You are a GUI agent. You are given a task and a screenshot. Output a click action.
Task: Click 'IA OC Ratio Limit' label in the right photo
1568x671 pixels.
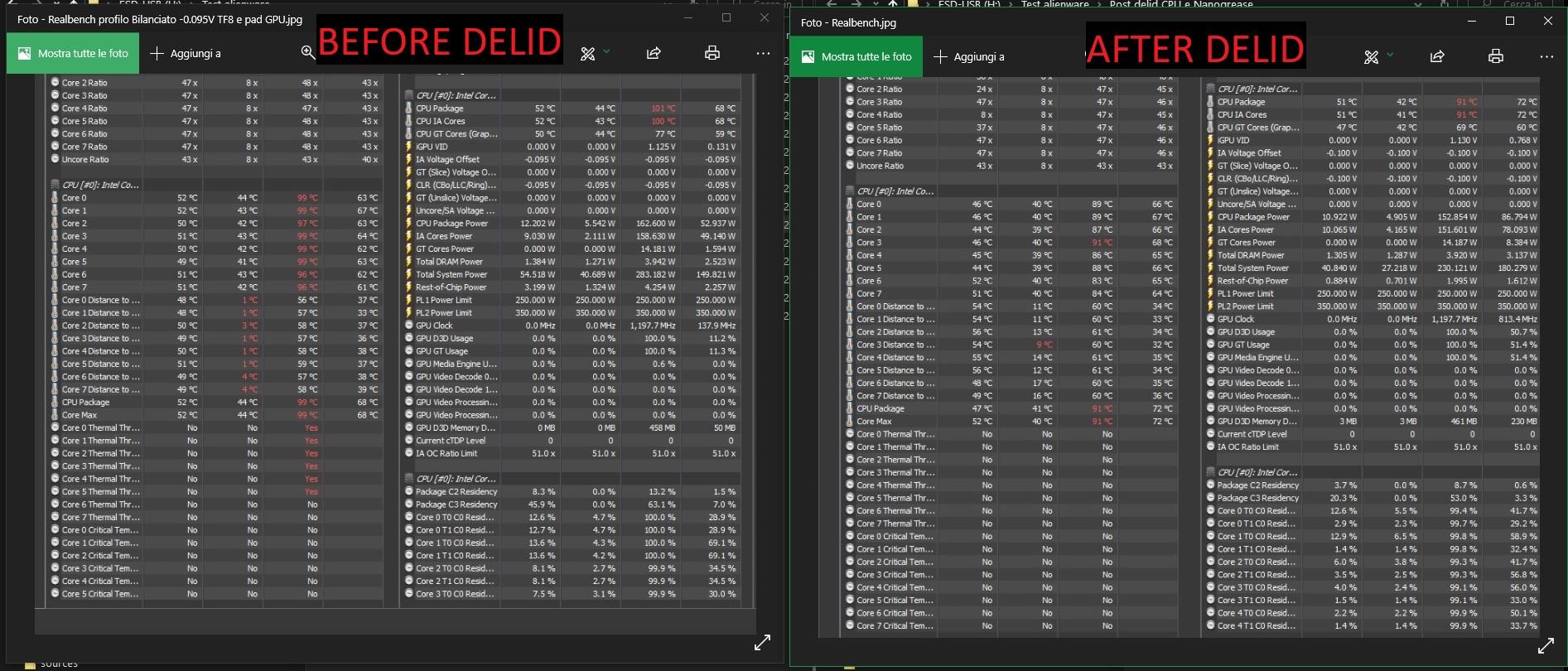tap(1248, 447)
